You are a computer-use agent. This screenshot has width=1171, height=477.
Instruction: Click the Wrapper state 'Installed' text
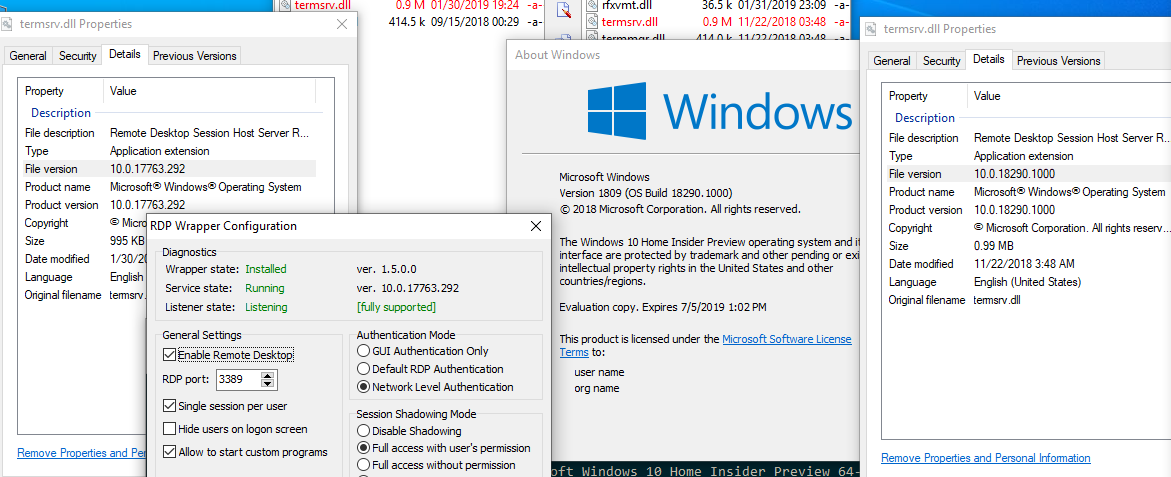[266, 269]
